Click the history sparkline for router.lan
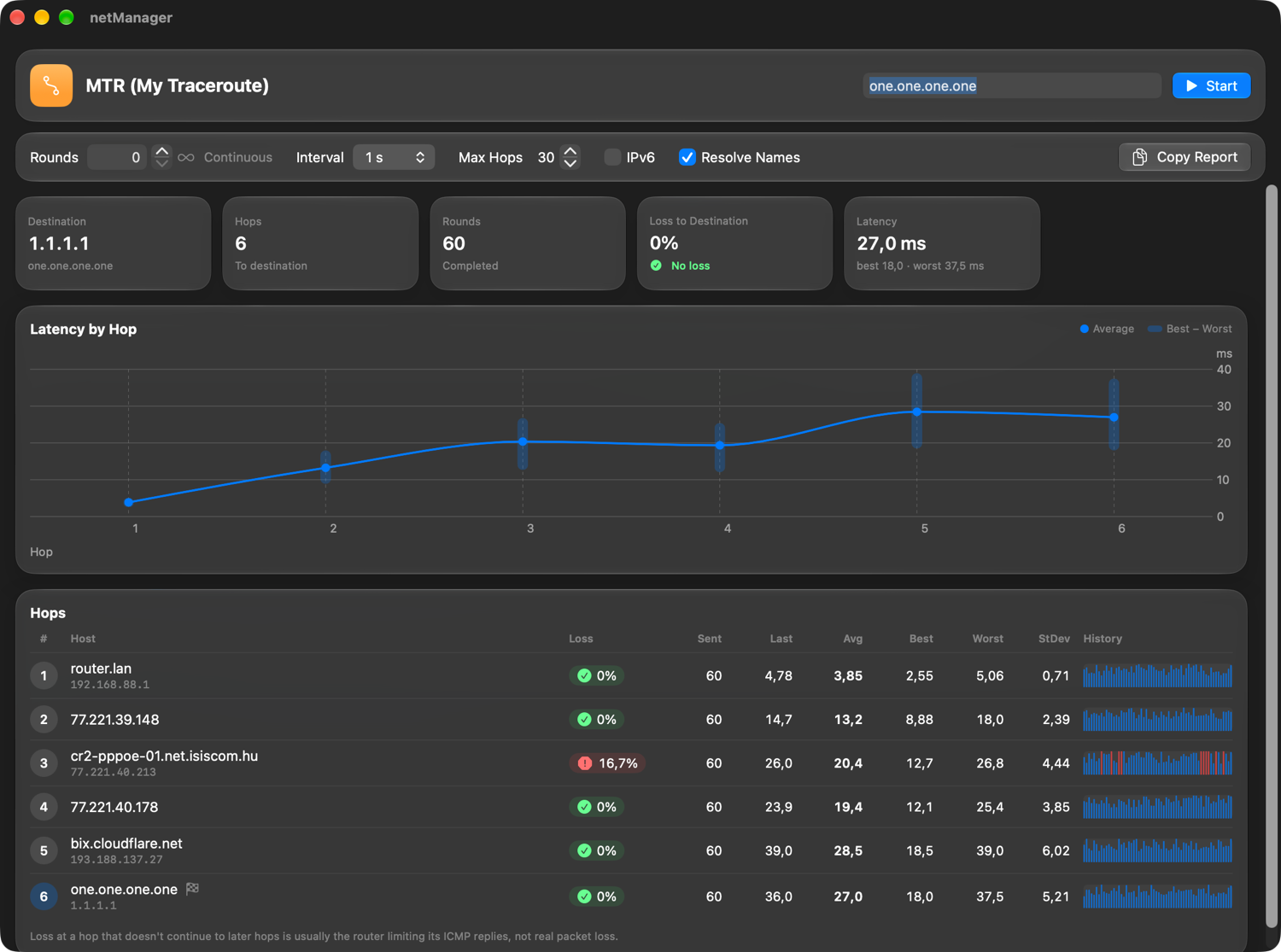The image size is (1281, 952). (1157, 675)
